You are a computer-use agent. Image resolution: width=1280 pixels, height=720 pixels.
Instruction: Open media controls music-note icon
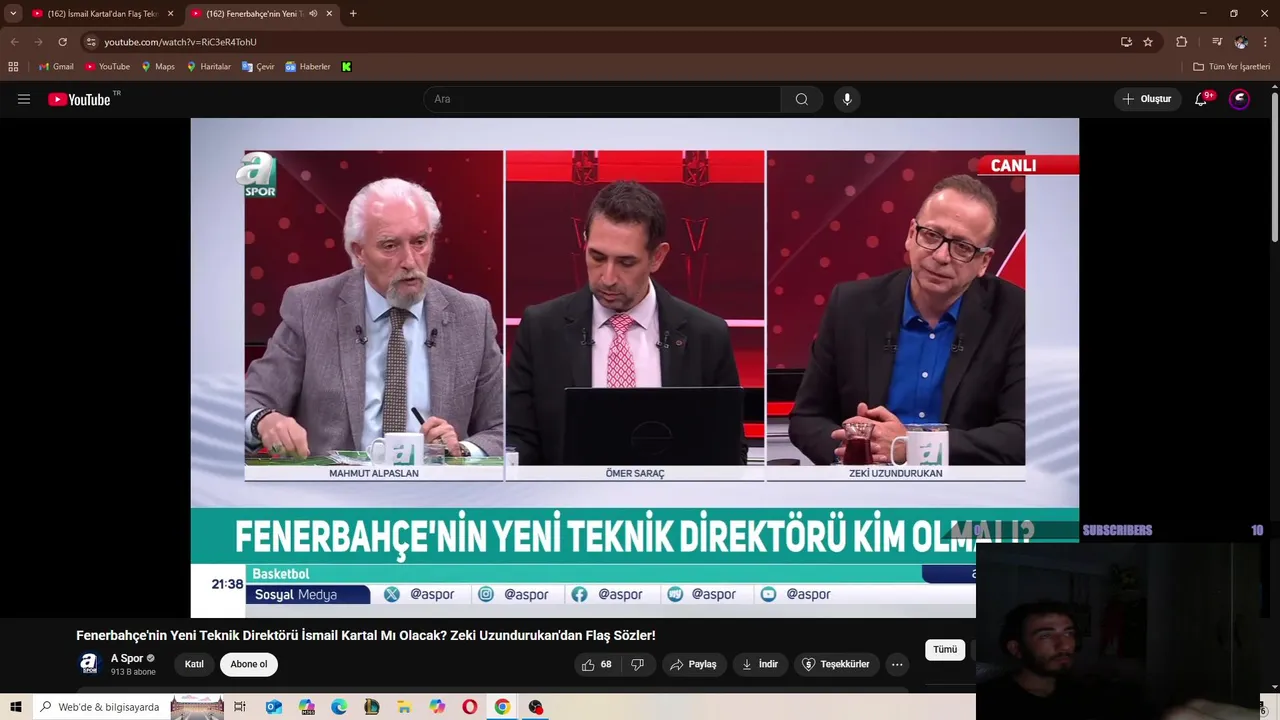(1216, 42)
